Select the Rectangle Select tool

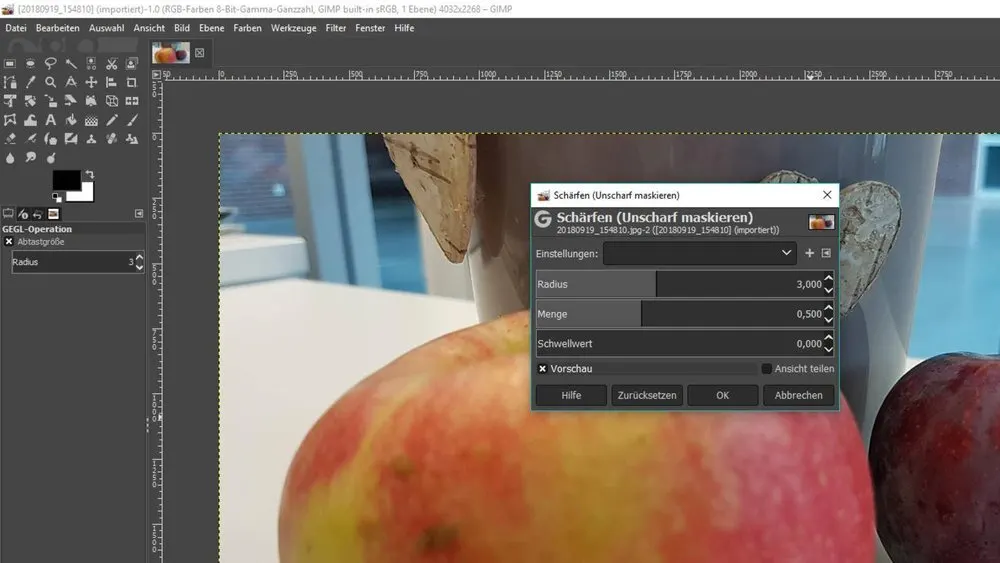click(x=10, y=64)
